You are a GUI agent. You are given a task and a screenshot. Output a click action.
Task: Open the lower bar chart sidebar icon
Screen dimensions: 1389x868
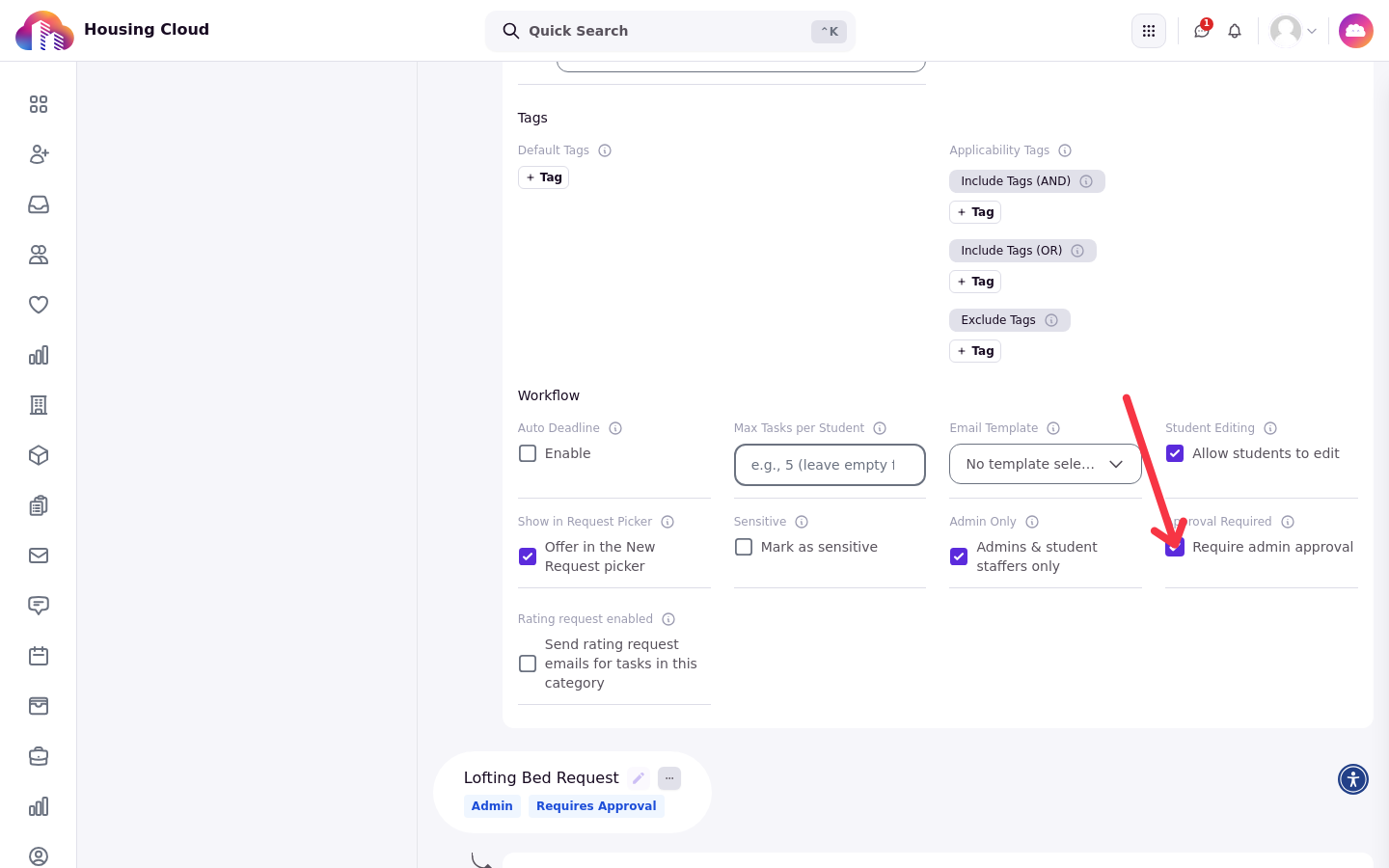[x=39, y=806]
